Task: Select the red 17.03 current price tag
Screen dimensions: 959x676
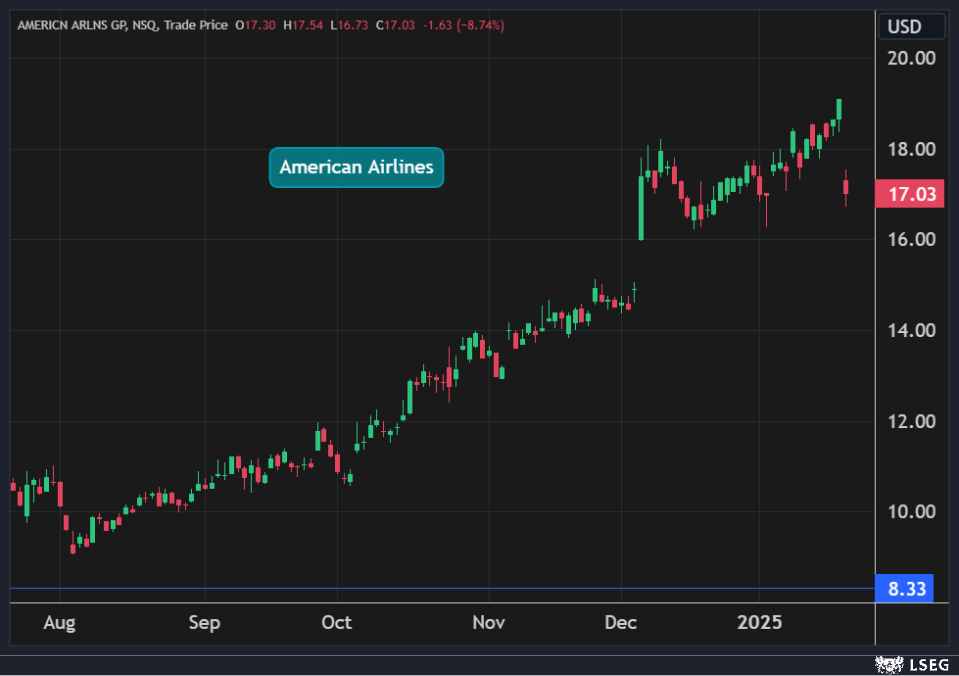Action: tap(910, 194)
